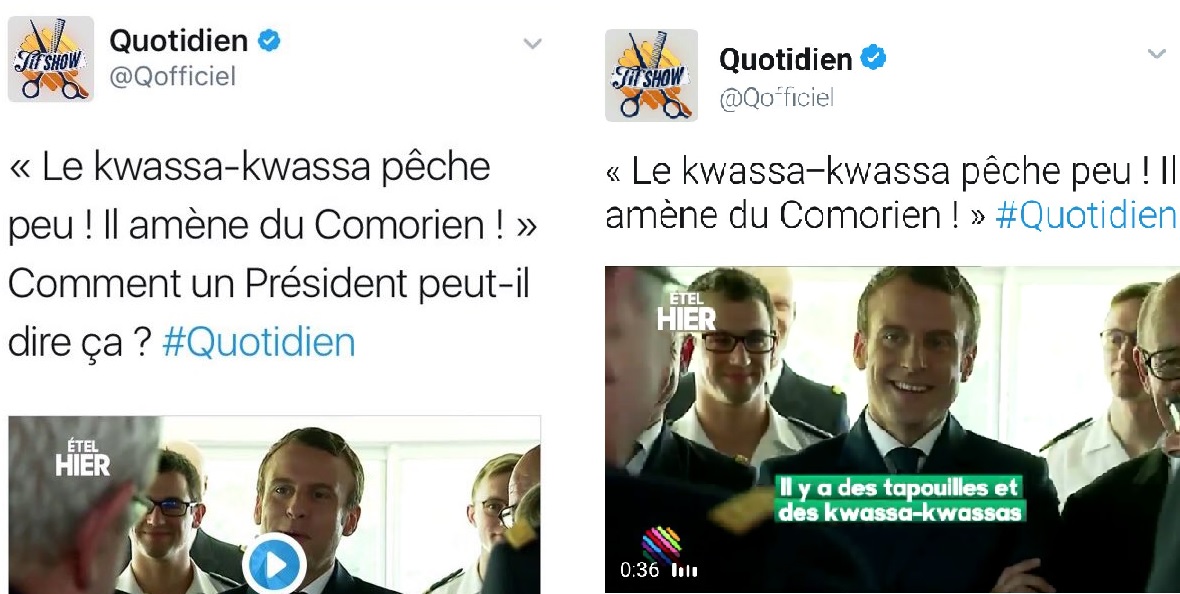Expand left tweet options chevron

532,44
